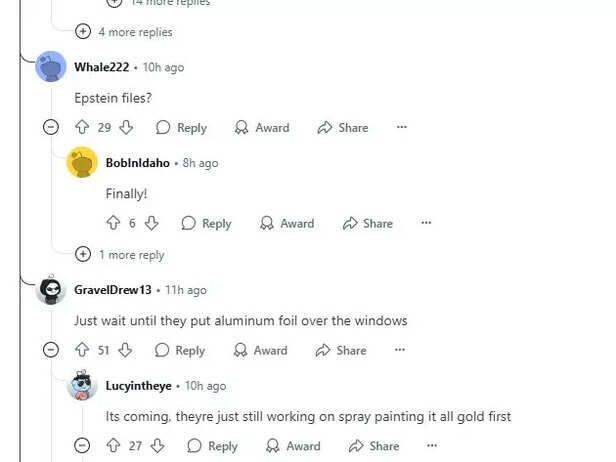Upvote BobInIdaho's "Finally!" comment
The image size is (616, 462).
pos(113,223)
